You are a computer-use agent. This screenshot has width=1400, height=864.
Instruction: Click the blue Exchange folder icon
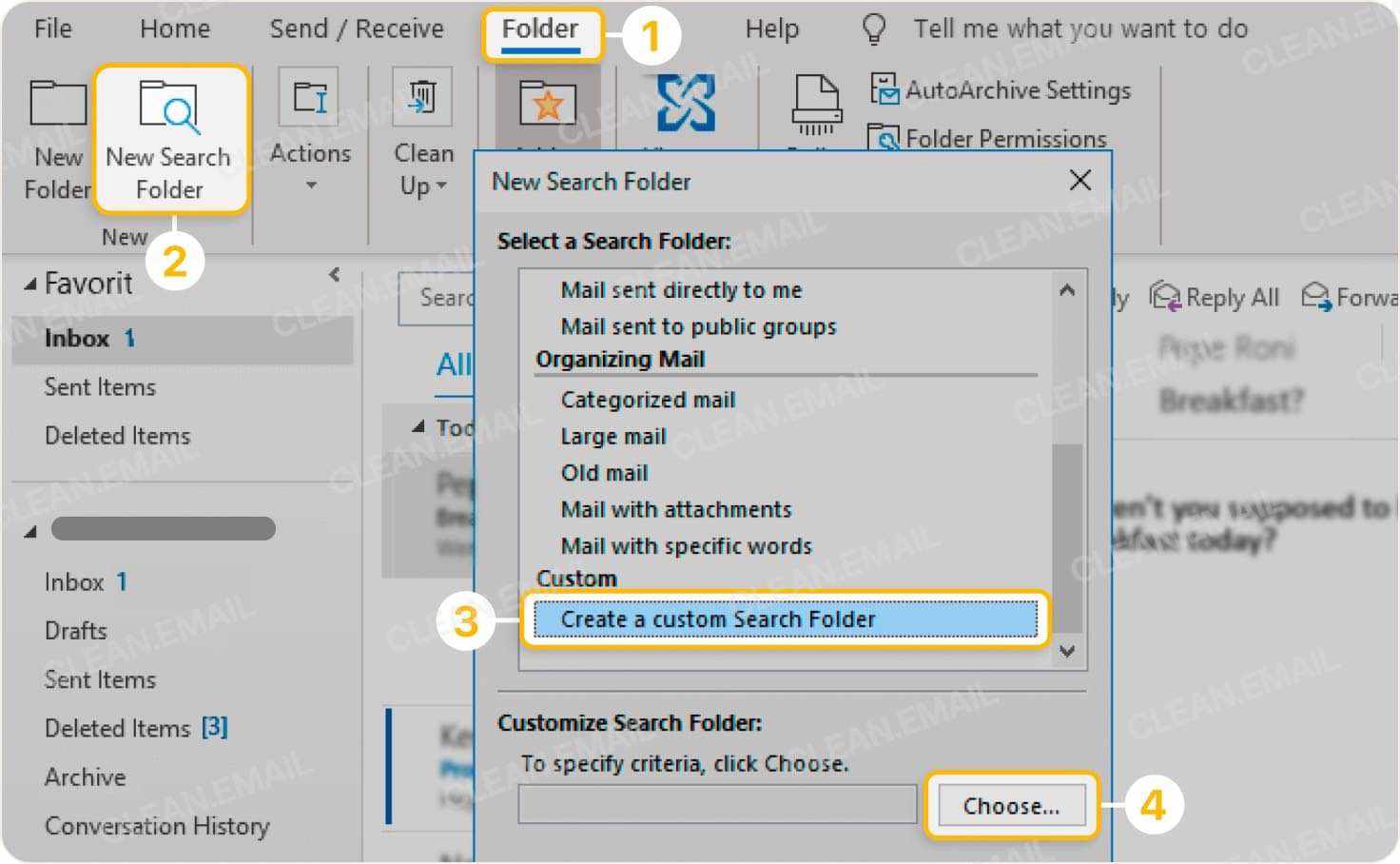click(687, 100)
